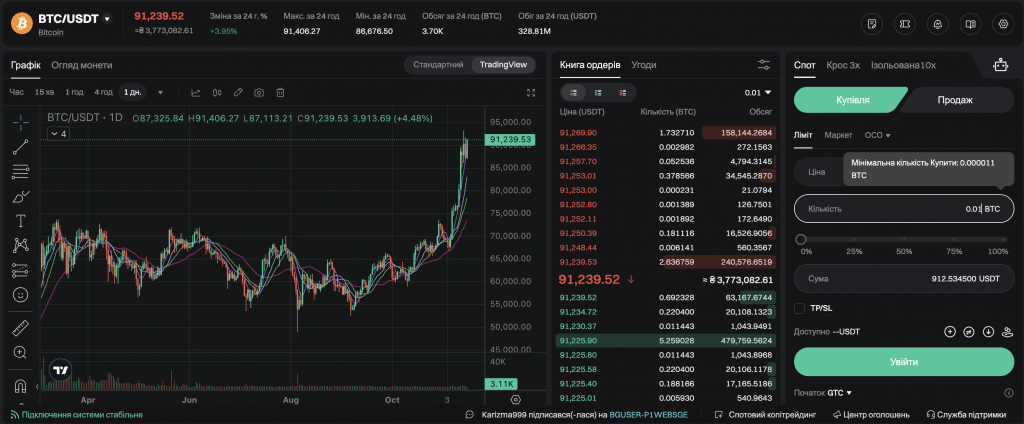This screenshot has height=424, width=1024.
Task: Toggle the magnet mode tool
Action: tap(20, 385)
